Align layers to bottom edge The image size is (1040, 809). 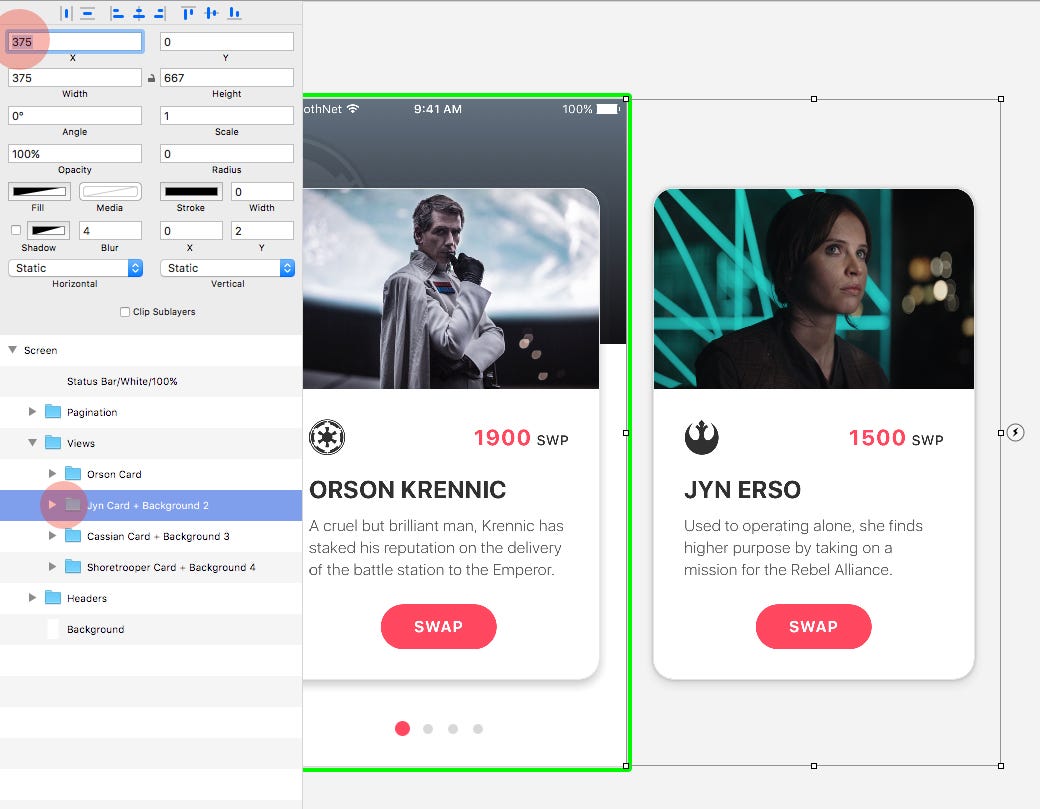point(234,13)
